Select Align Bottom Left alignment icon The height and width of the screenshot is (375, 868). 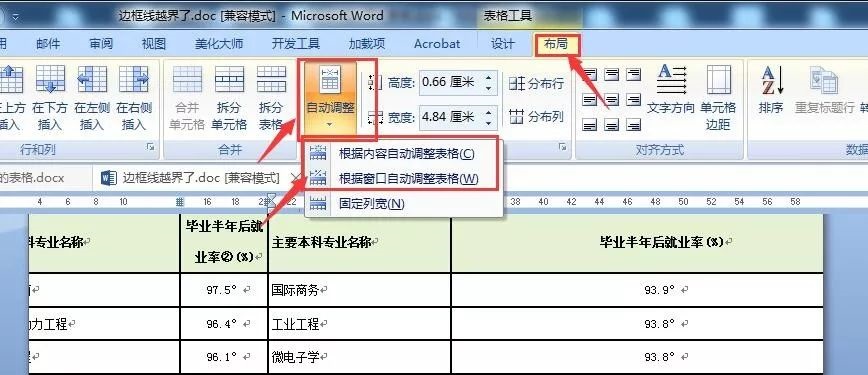[591, 125]
